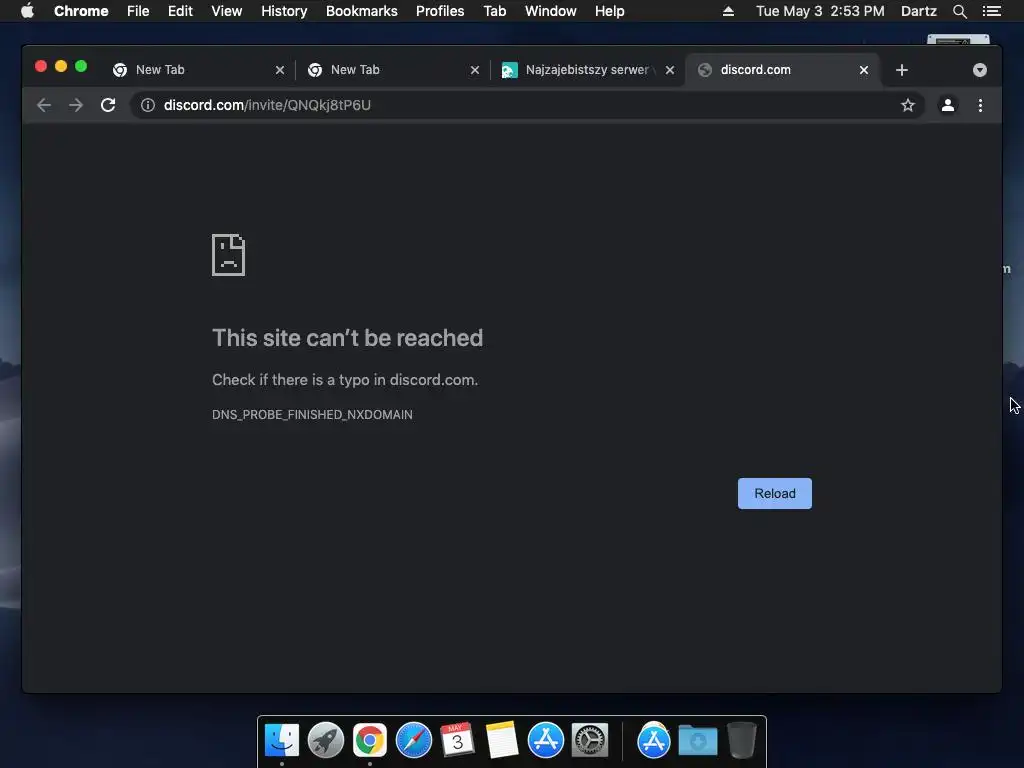Viewport: 1024px width, 768px height.
Task: Click the browser forward arrow
Action: (x=76, y=105)
